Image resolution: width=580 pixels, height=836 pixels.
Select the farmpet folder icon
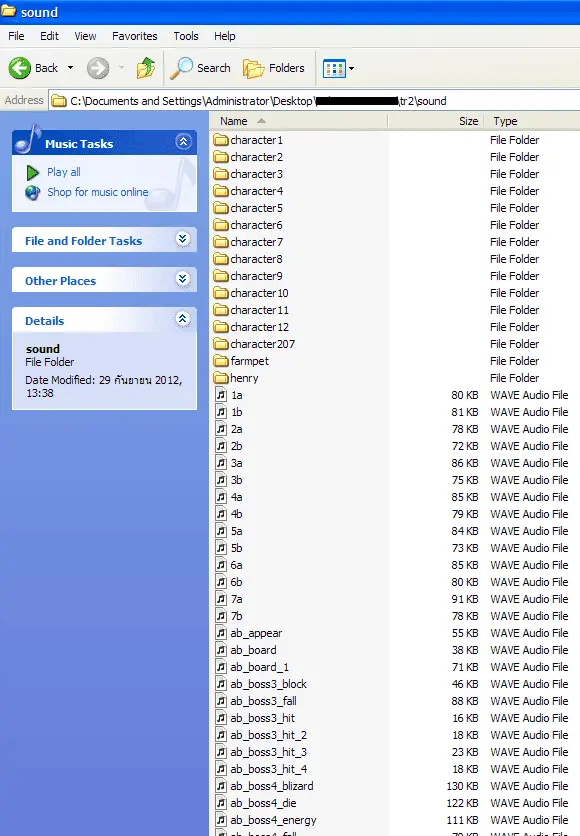click(221, 361)
